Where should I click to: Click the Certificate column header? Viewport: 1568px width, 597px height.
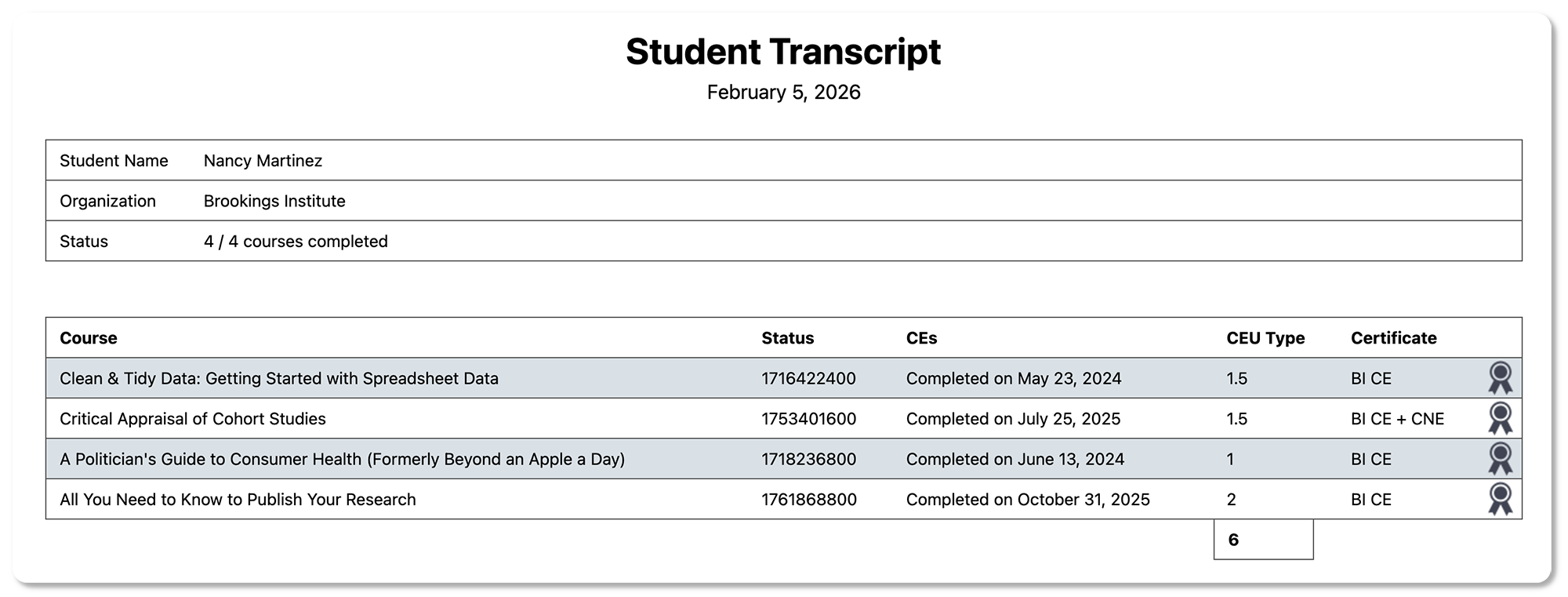pyautogui.click(x=1393, y=338)
